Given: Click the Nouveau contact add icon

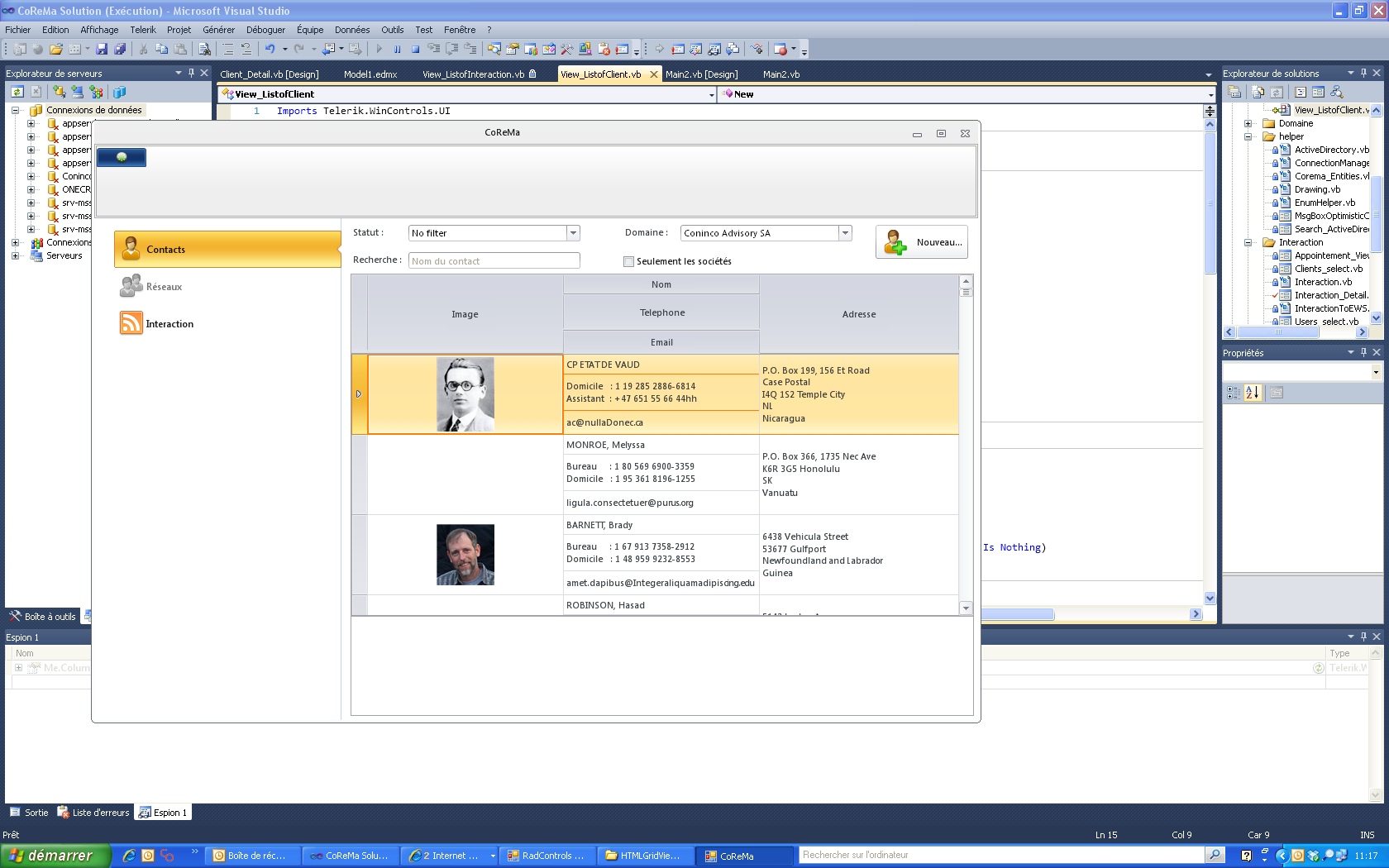Looking at the screenshot, I should (895, 242).
